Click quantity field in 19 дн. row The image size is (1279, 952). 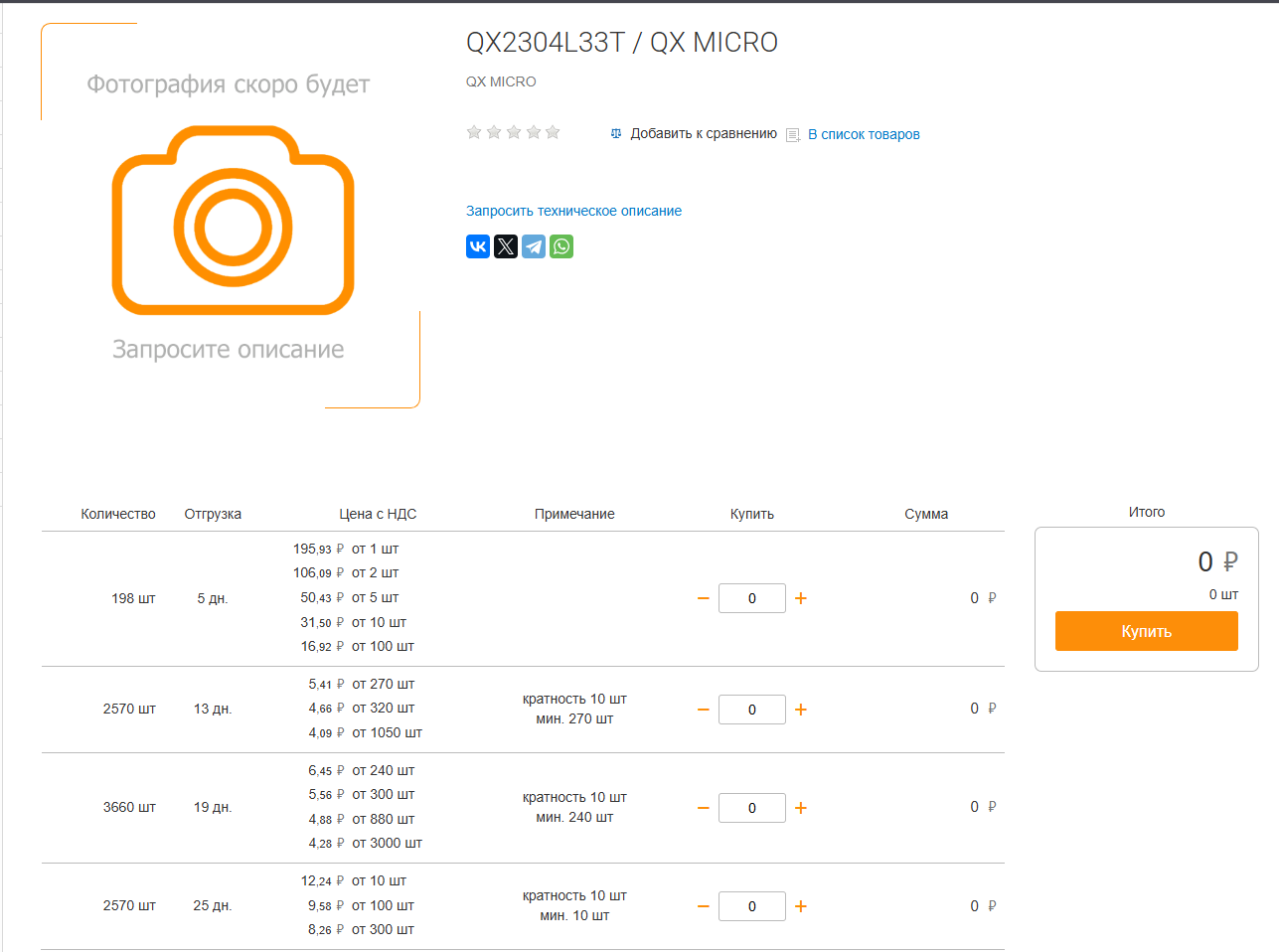pos(752,808)
